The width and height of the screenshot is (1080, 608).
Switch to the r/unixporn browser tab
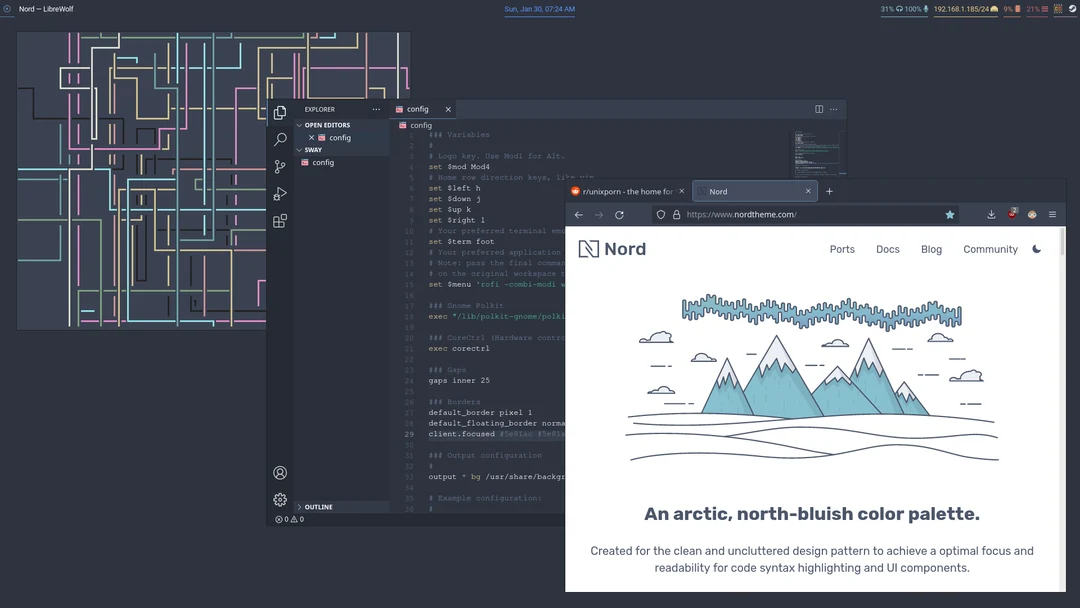(x=627, y=191)
